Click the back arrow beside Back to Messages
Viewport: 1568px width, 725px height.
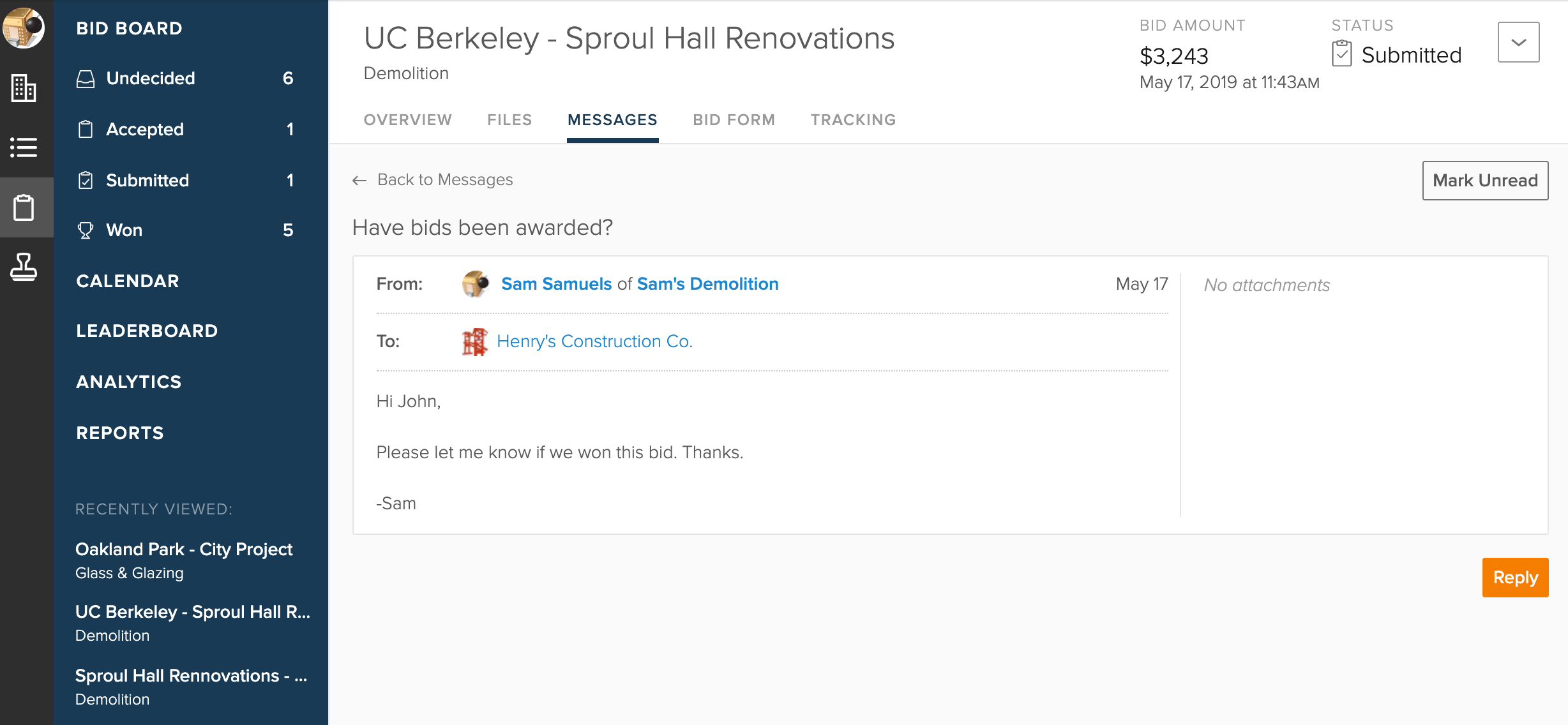pyautogui.click(x=359, y=181)
